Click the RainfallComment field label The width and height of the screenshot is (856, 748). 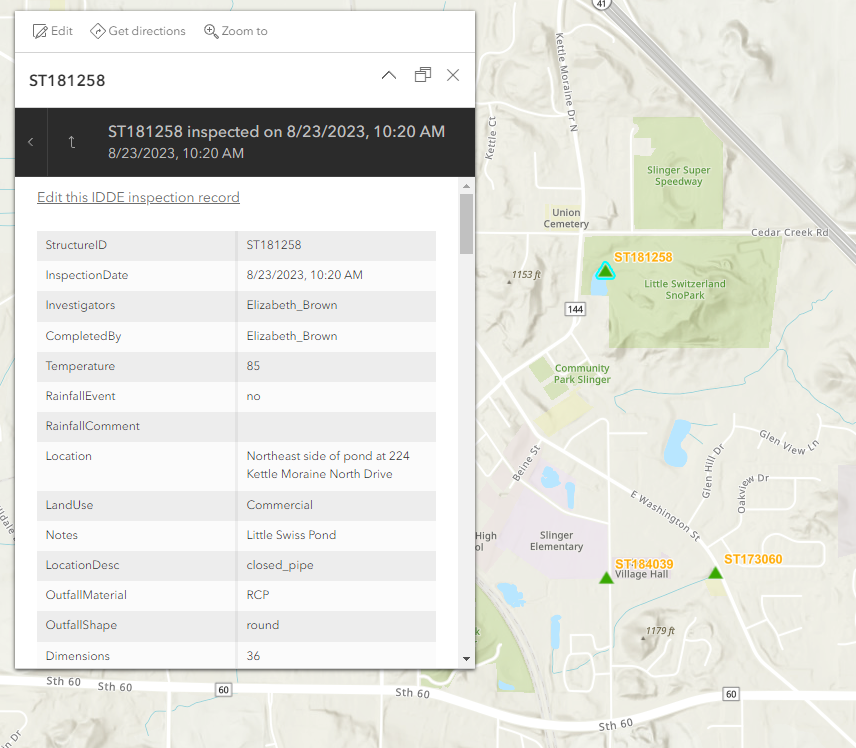[92, 426]
